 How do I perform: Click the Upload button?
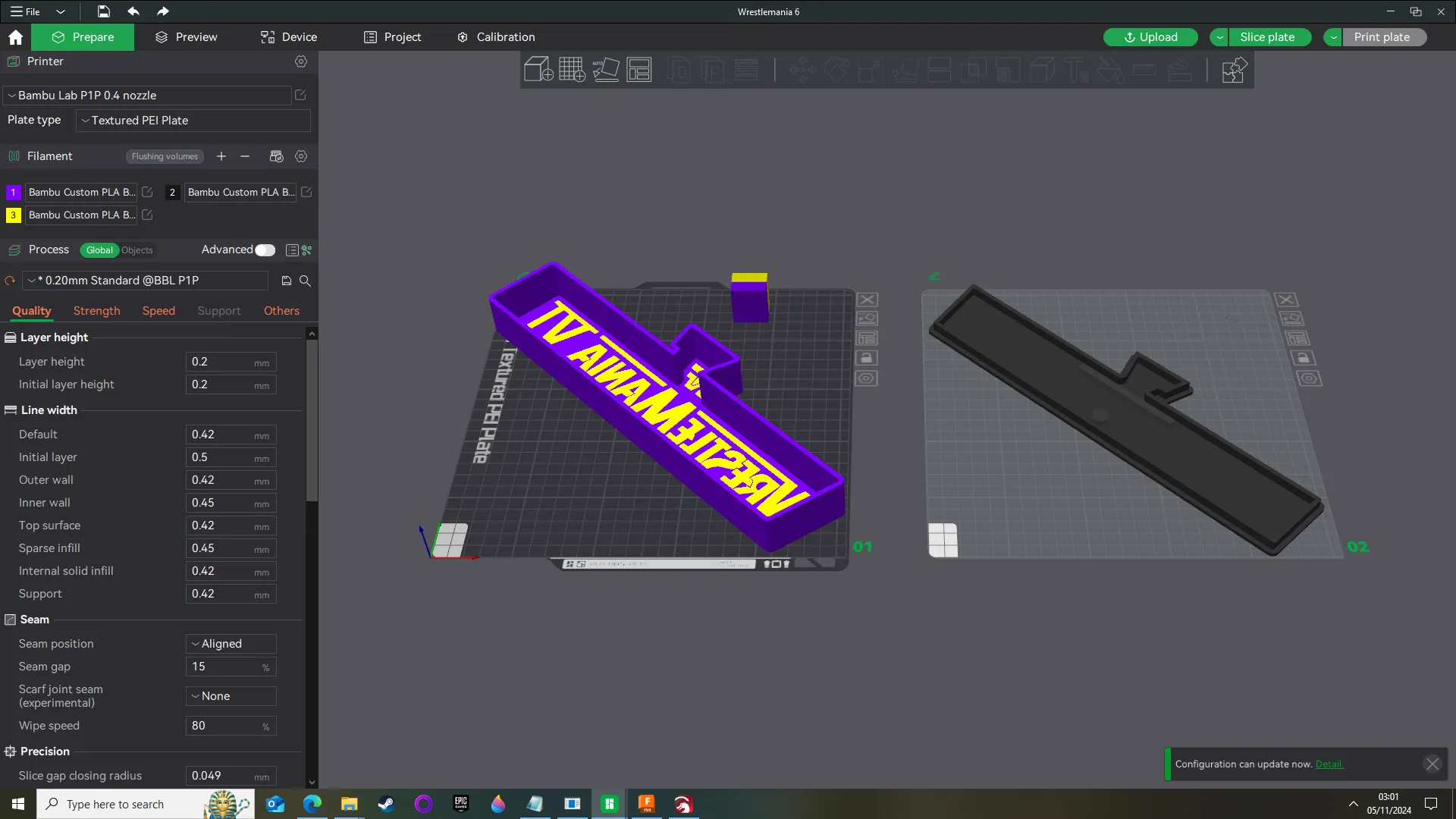pos(1150,37)
